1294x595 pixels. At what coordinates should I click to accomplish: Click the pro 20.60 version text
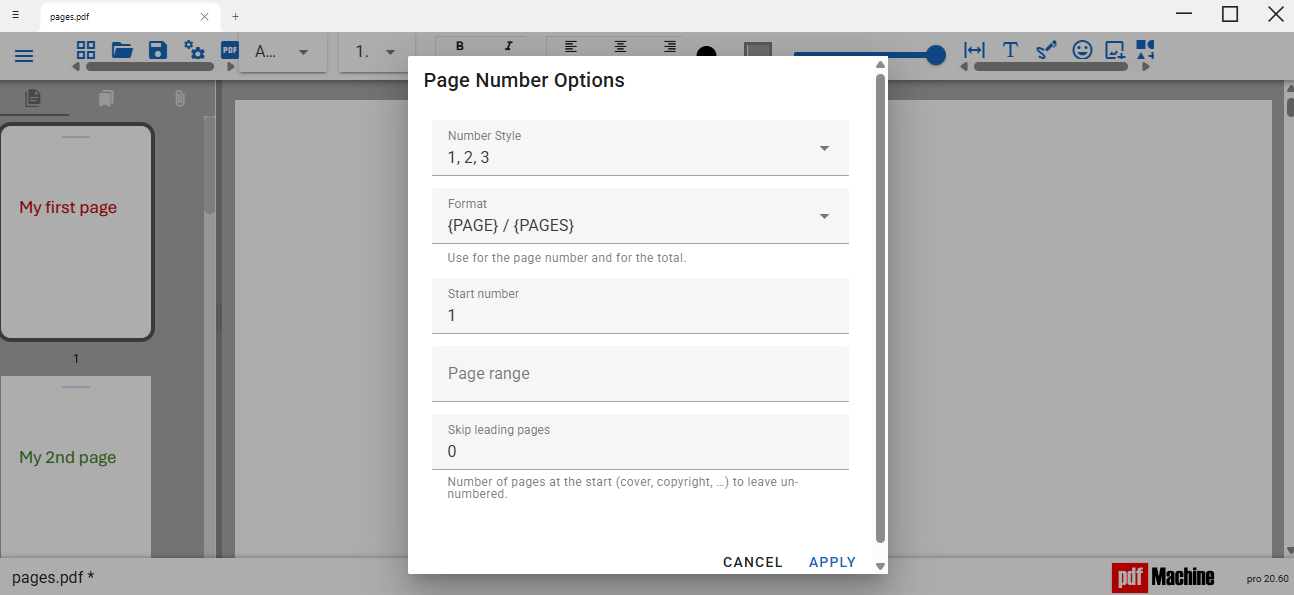tap(1268, 578)
